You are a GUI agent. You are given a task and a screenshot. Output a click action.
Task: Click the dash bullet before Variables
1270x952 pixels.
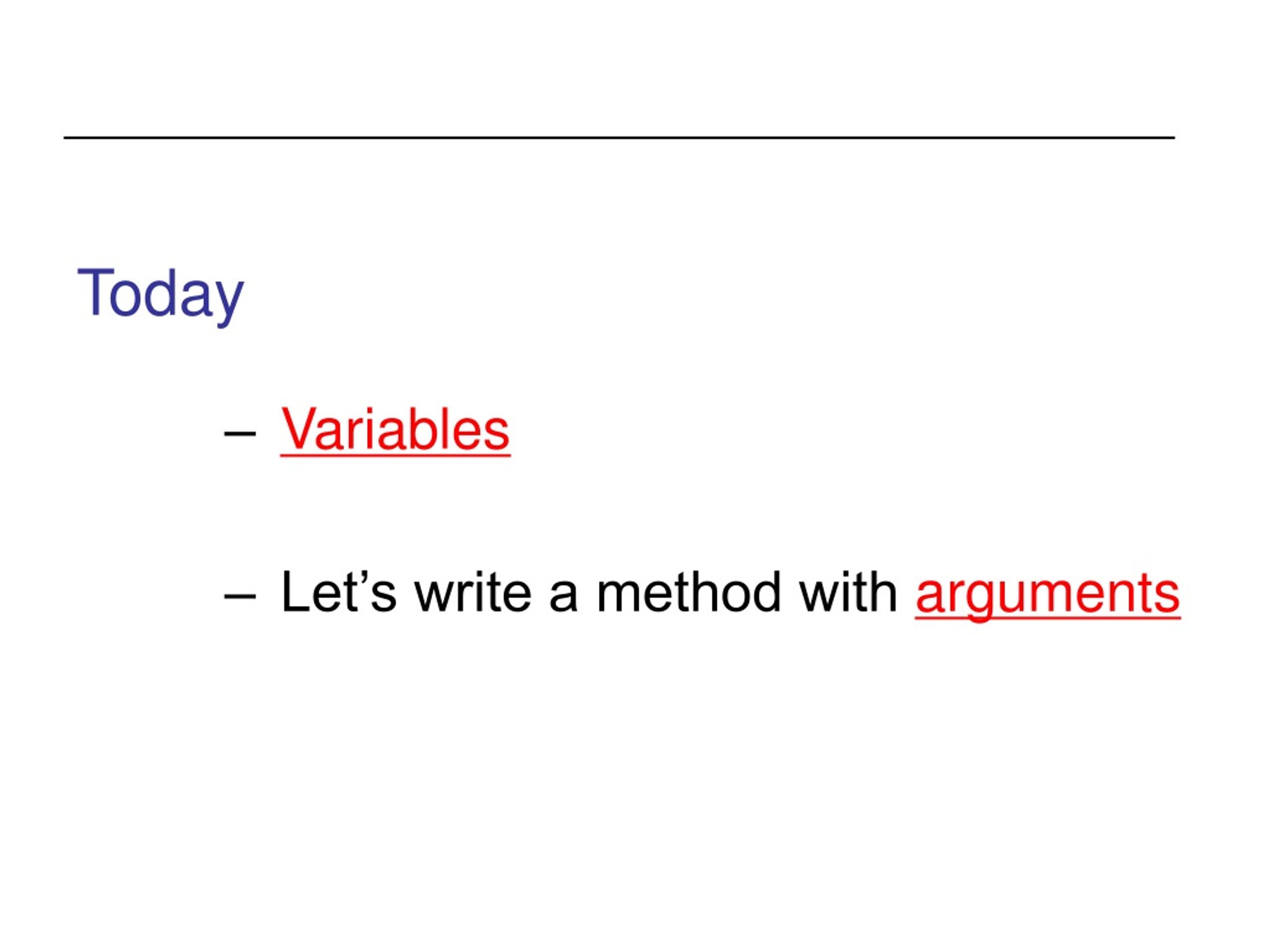(240, 434)
